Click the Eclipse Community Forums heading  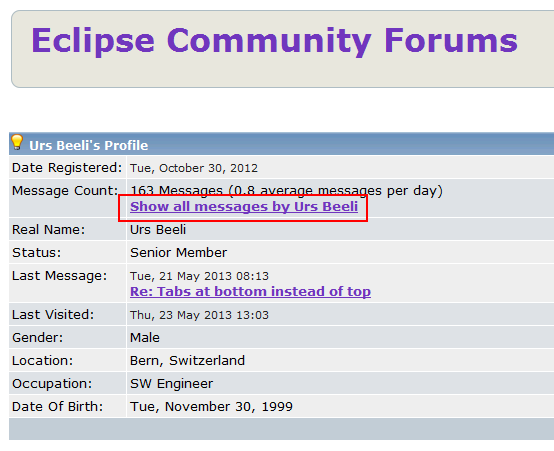tap(275, 41)
